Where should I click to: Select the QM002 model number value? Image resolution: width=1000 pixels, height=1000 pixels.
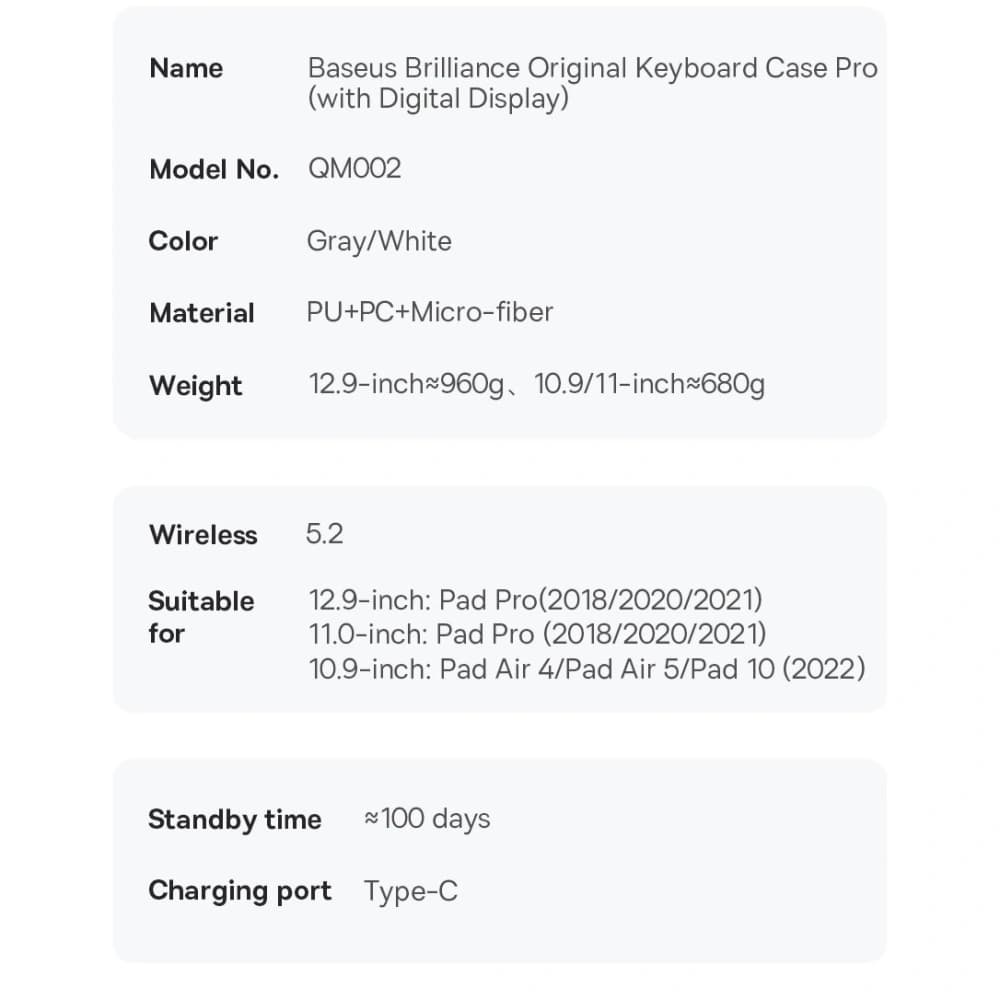pyautogui.click(x=354, y=168)
